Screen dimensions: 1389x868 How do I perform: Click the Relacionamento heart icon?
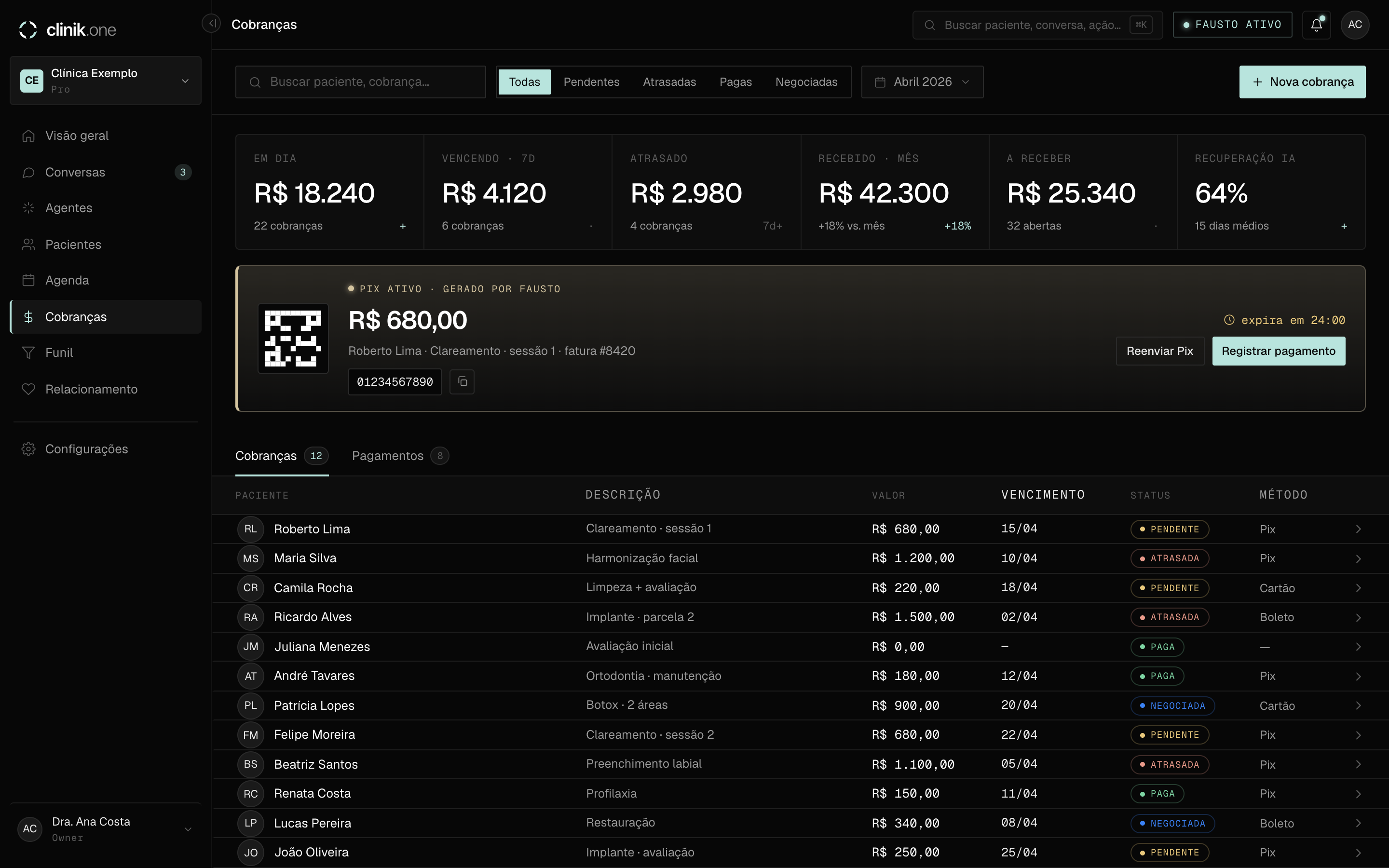[28, 389]
